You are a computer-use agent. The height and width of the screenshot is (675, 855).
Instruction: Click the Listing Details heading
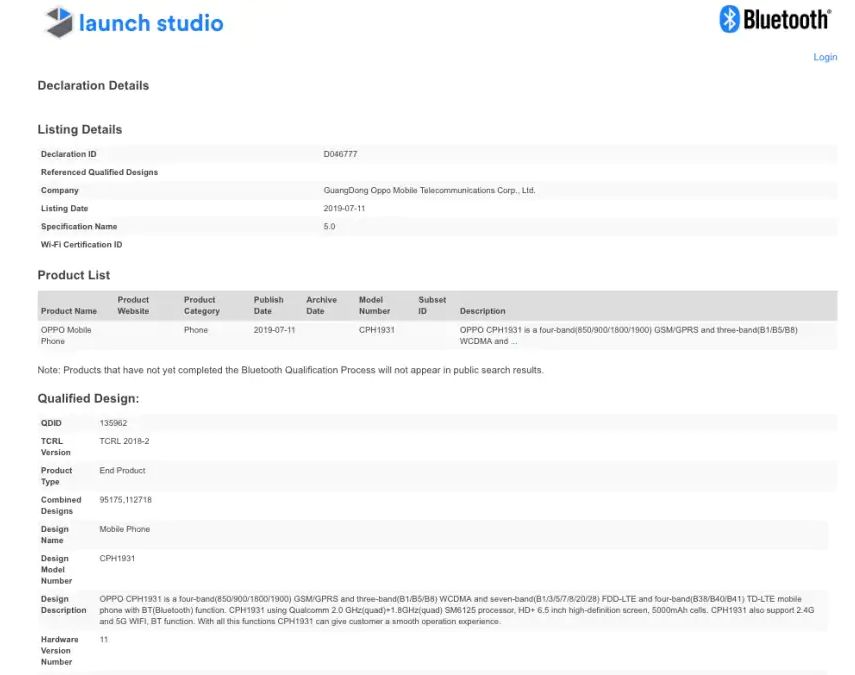pyautogui.click(x=80, y=130)
